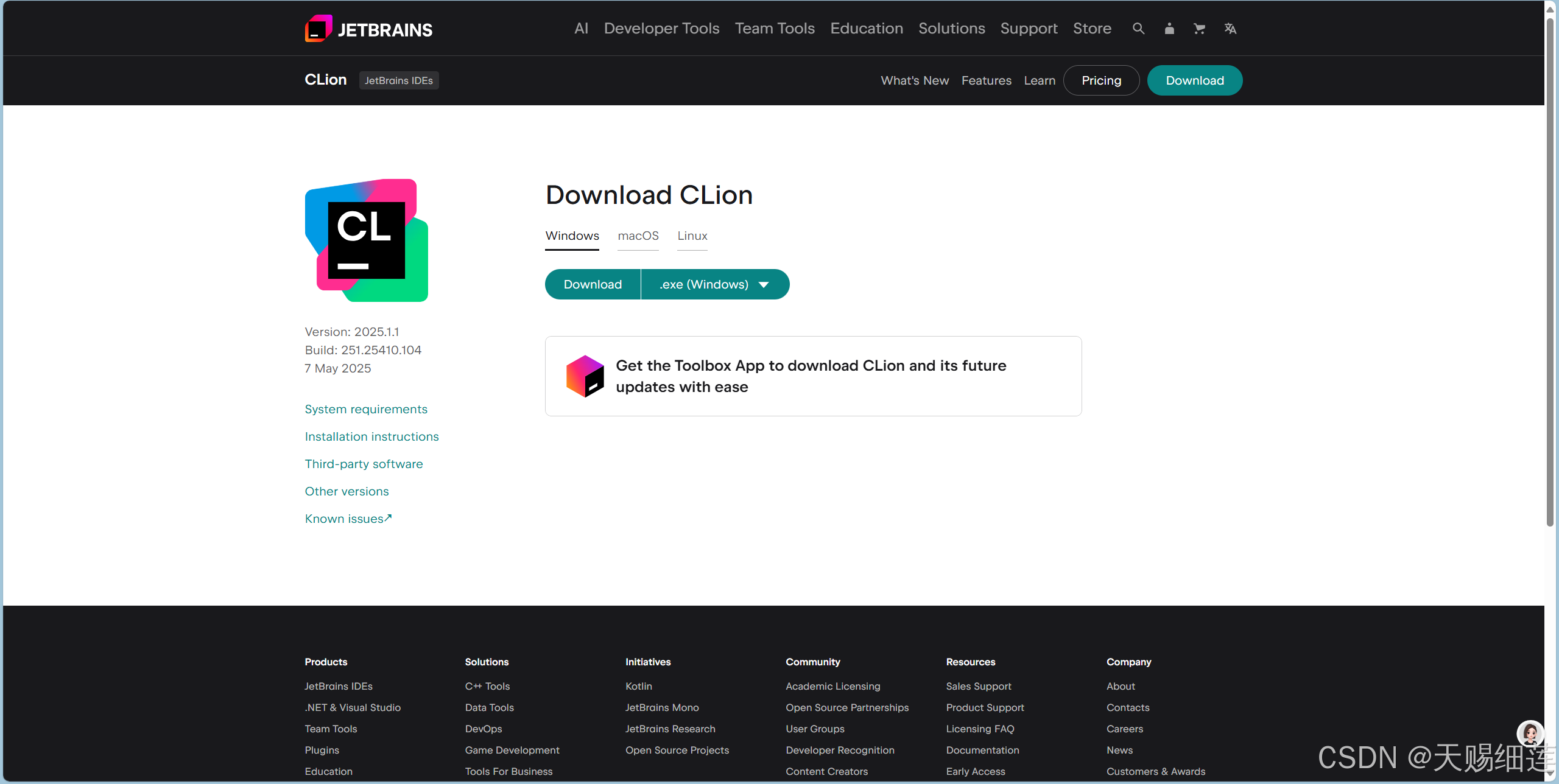Open the Developer Tools menu
Viewport: 1559px width, 784px height.
(x=661, y=29)
